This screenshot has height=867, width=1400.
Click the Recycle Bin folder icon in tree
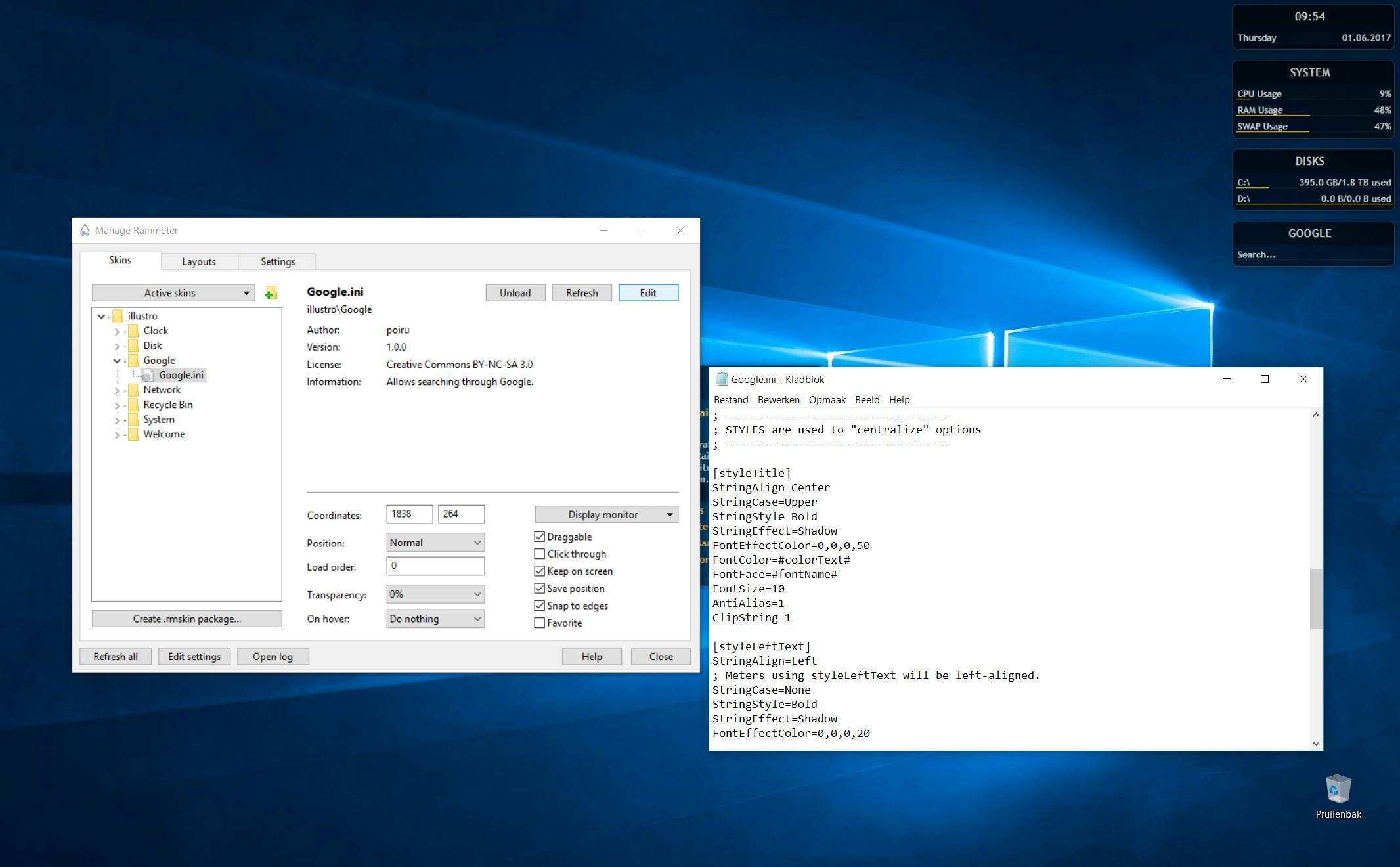pyautogui.click(x=133, y=405)
